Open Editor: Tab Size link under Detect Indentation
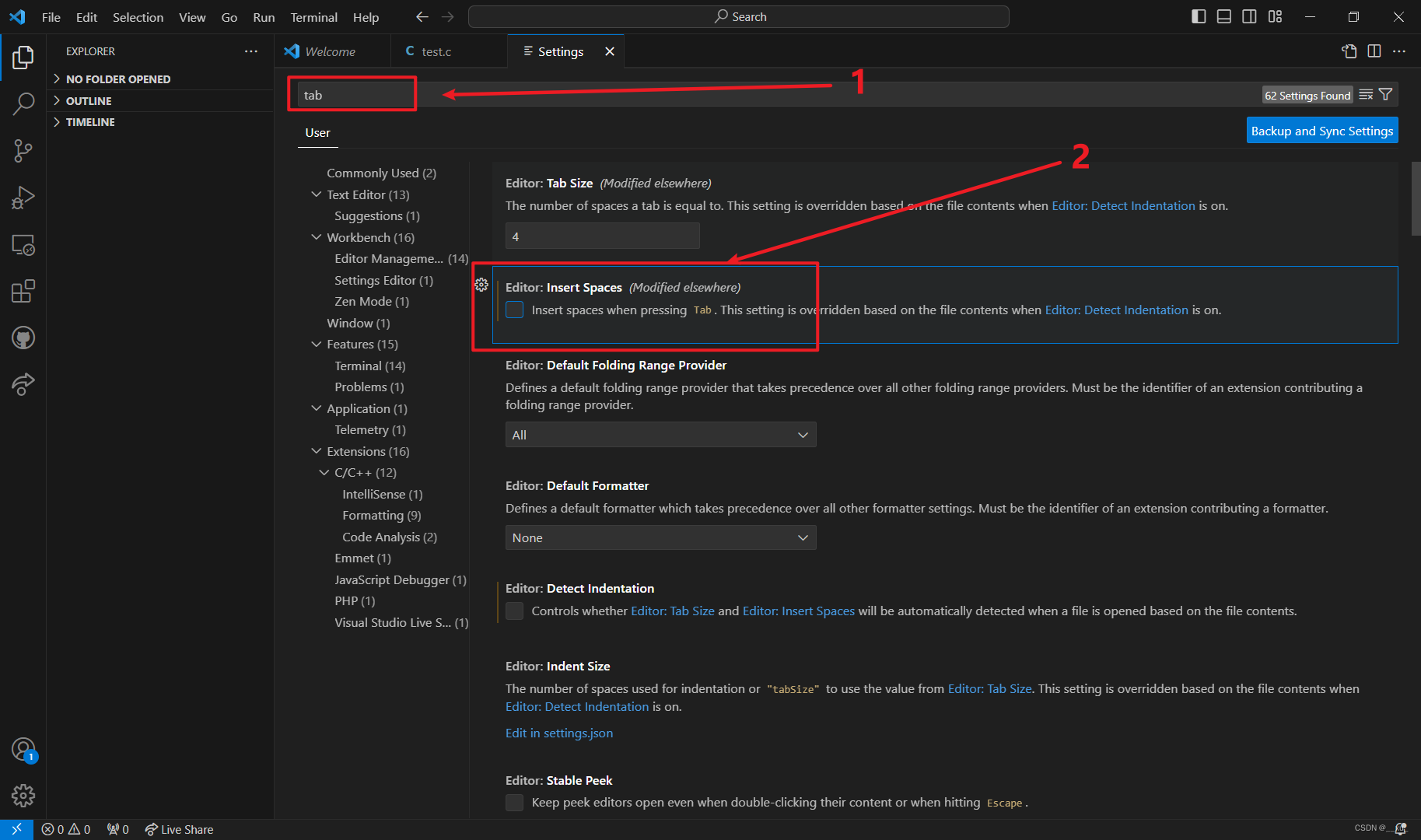1421x840 pixels. click(672, 611)
